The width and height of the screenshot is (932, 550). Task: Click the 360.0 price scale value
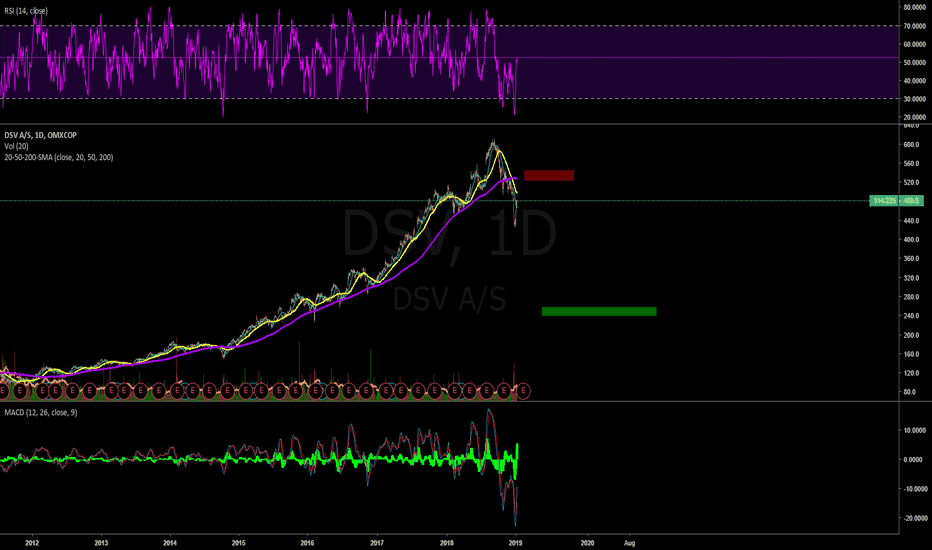tap(911, 259)
